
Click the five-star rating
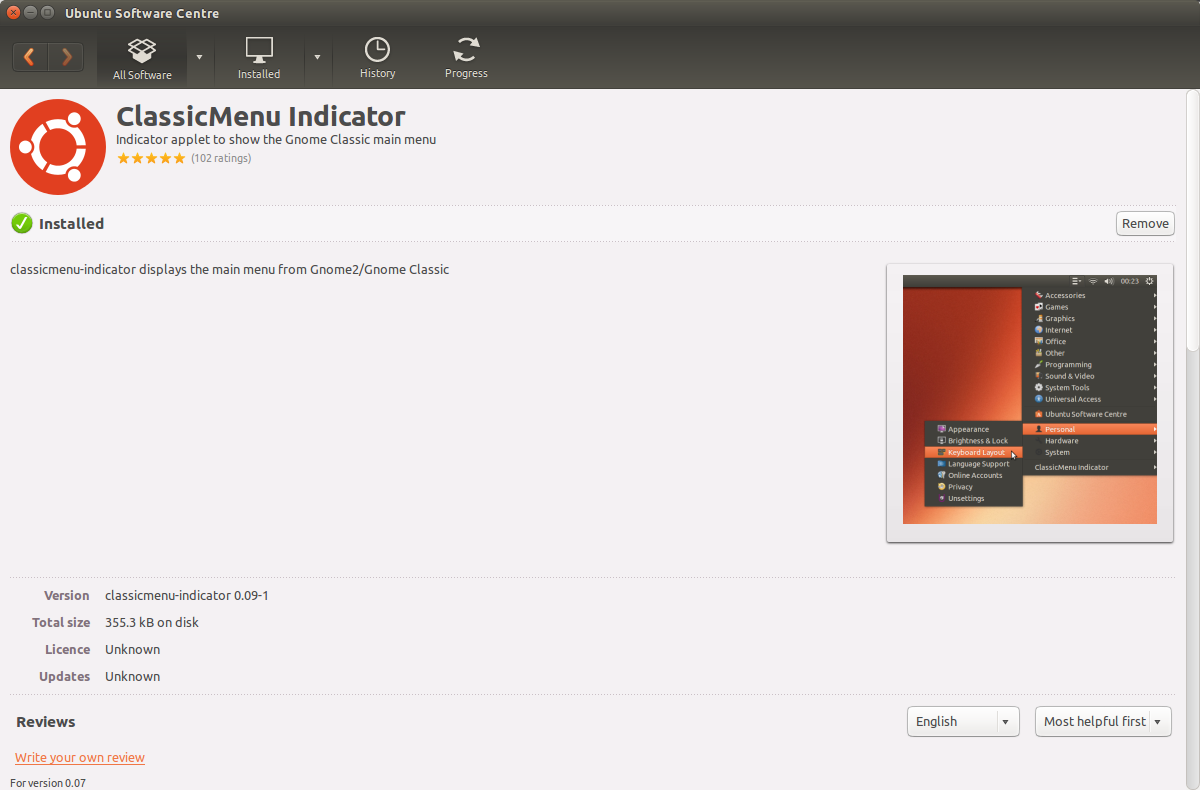click(x=151, y=158)
